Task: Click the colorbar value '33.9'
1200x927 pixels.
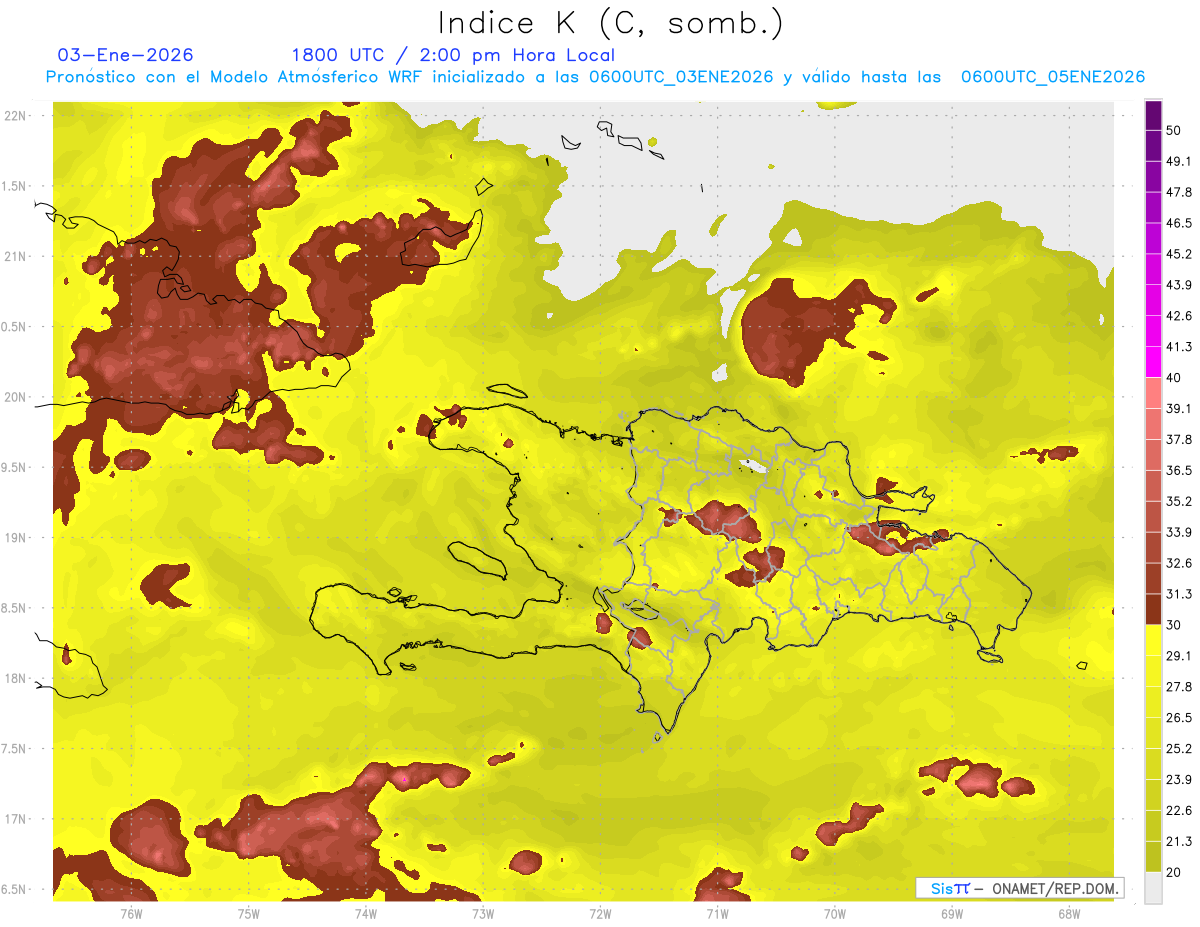Action: pyautogui.click(x=1179, y=532)
